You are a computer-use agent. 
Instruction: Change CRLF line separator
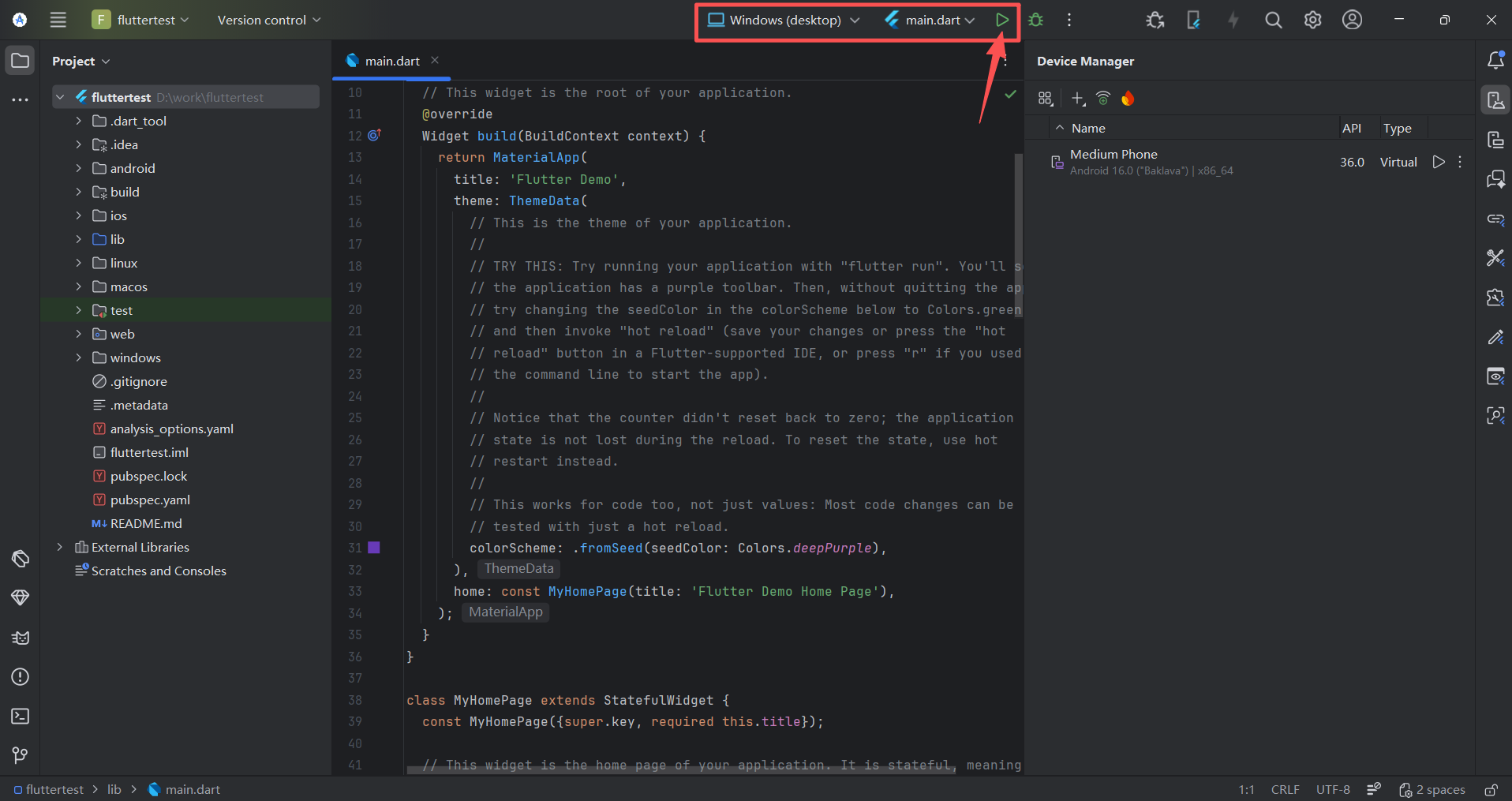click(x=1285, y=789)
